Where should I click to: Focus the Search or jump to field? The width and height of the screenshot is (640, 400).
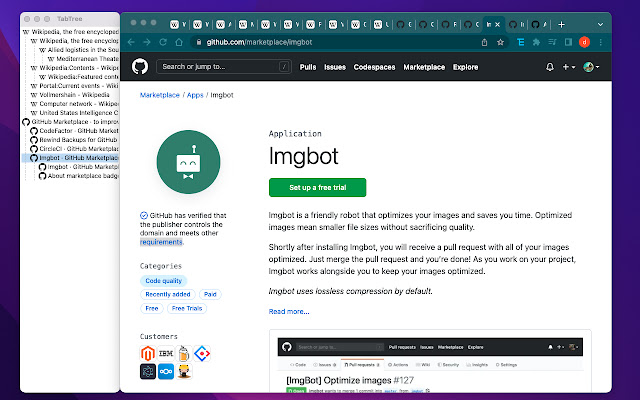pyautogui.click(x=222, y=67)
